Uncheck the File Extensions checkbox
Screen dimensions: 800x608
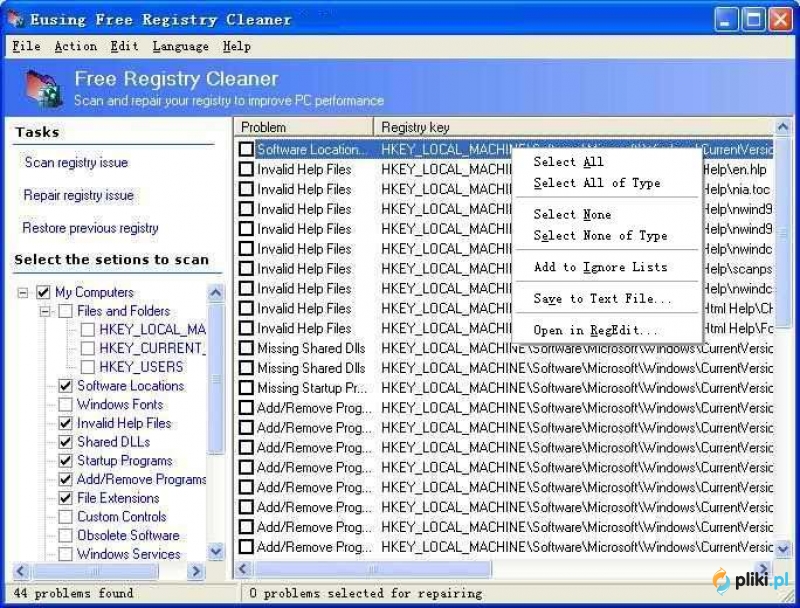pos(65,498)
